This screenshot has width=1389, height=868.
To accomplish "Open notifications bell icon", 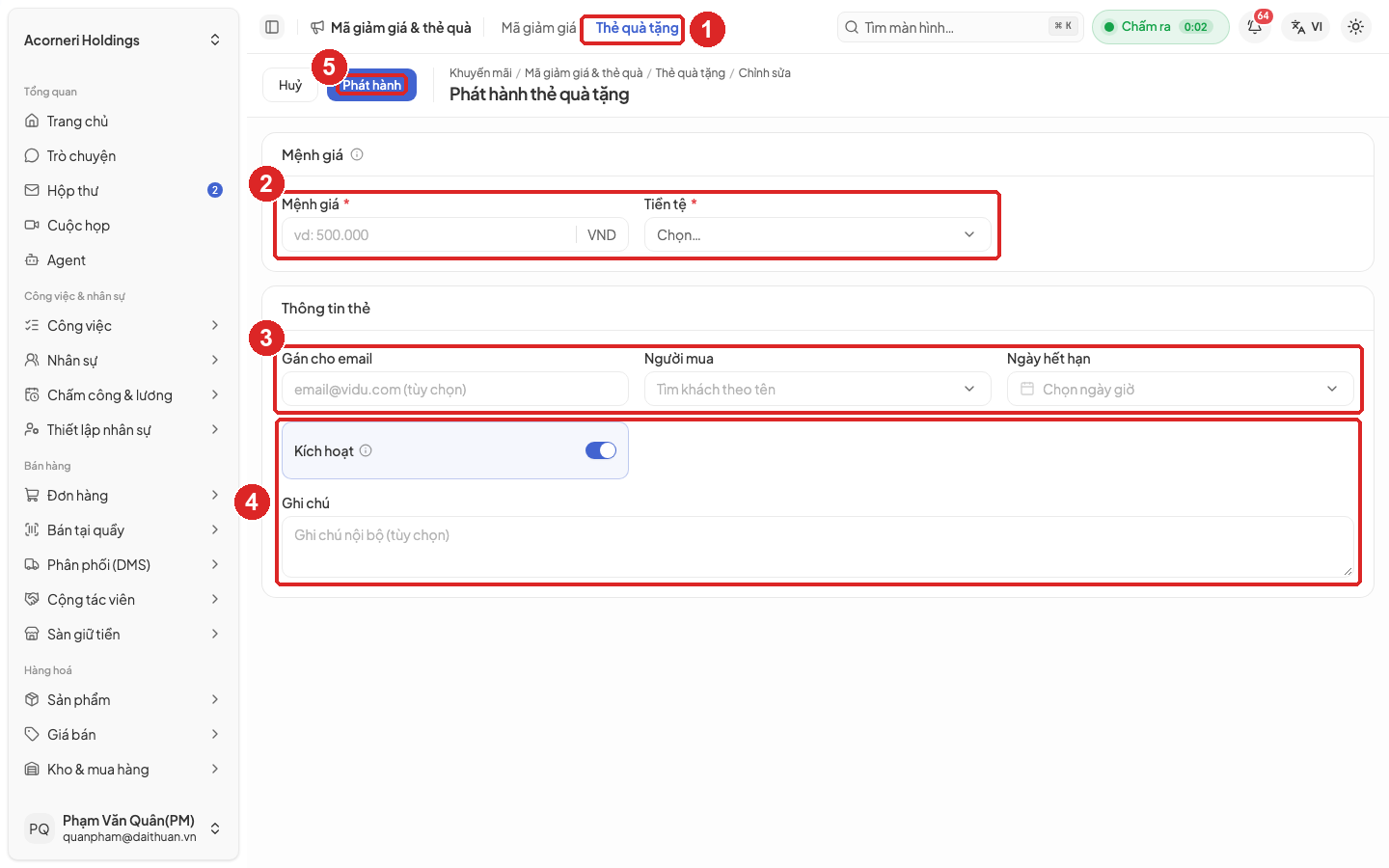I will click(1255, 27).
